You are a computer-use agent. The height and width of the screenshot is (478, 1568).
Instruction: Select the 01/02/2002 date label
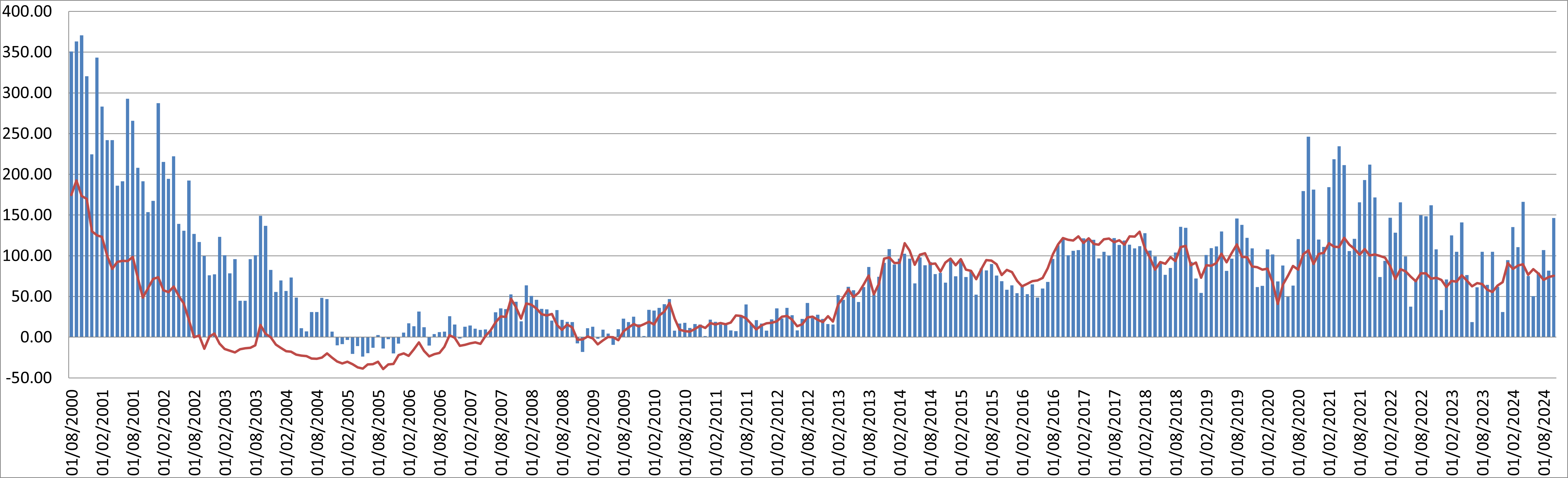164,433
